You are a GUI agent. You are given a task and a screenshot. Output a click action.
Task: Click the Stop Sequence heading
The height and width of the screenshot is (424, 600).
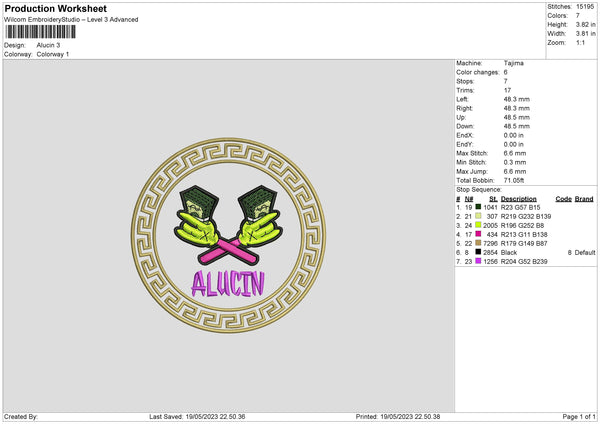pos(479,190)
